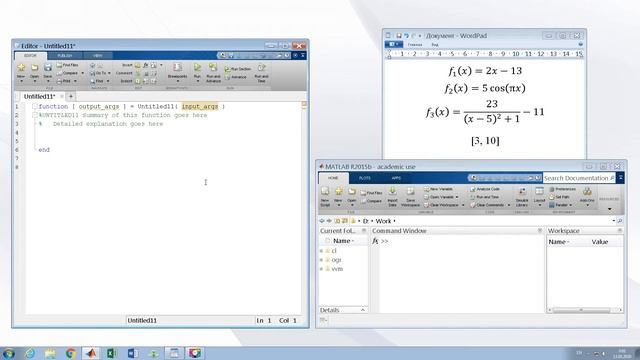Switch to the APPS tab in MATLAB
640x360 pixels.
[x=396, y=178]
